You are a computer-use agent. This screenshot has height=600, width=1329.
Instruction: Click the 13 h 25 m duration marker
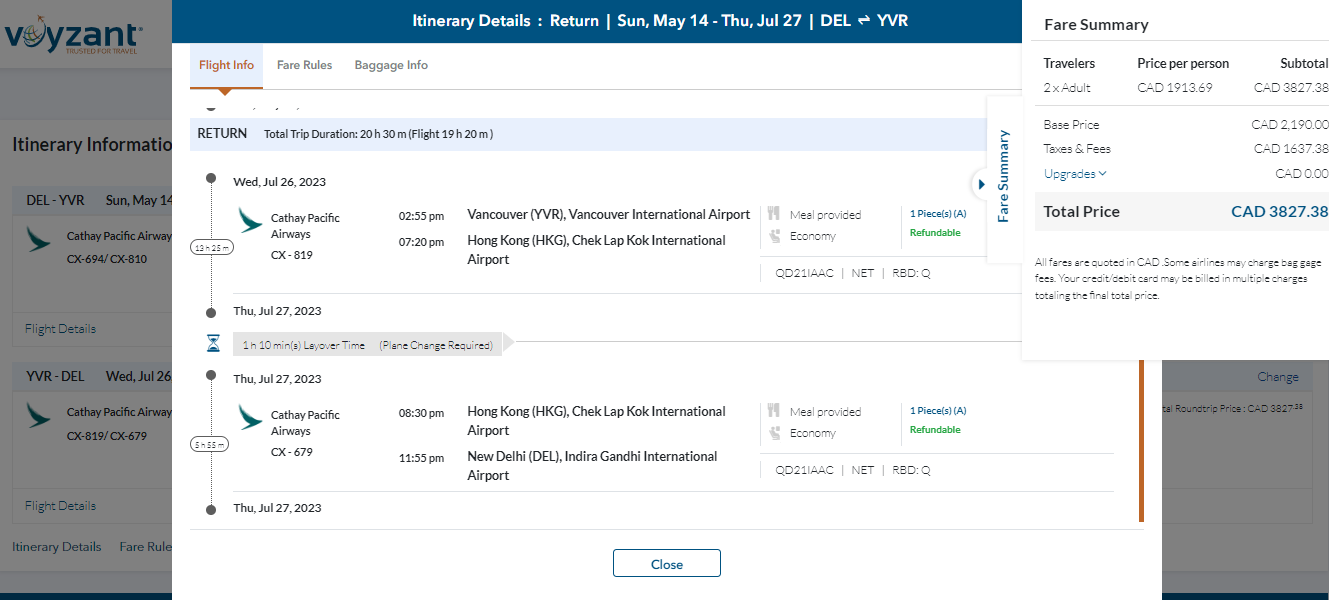[211, 247]
